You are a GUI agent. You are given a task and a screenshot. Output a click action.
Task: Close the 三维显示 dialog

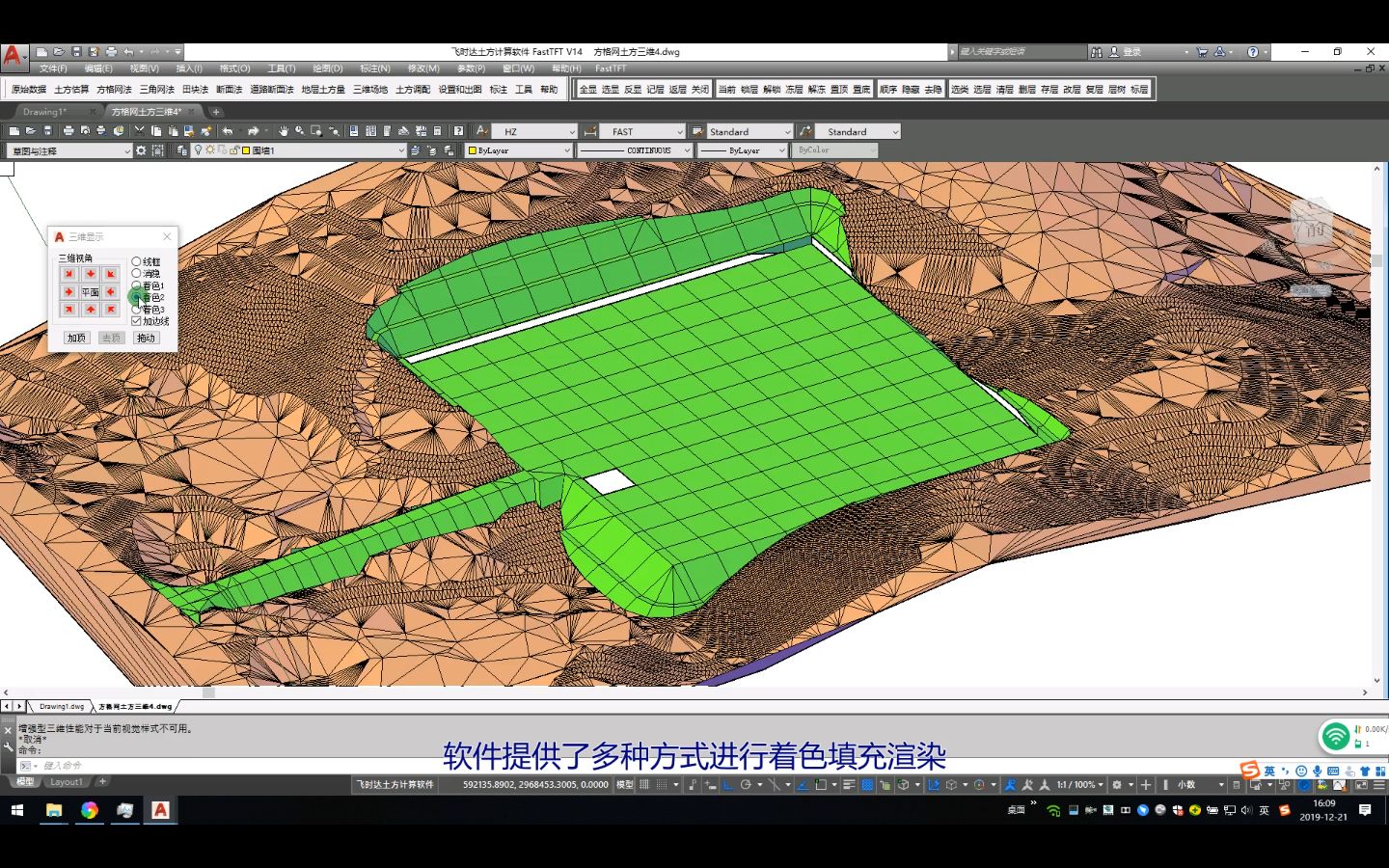coord(167,236)
